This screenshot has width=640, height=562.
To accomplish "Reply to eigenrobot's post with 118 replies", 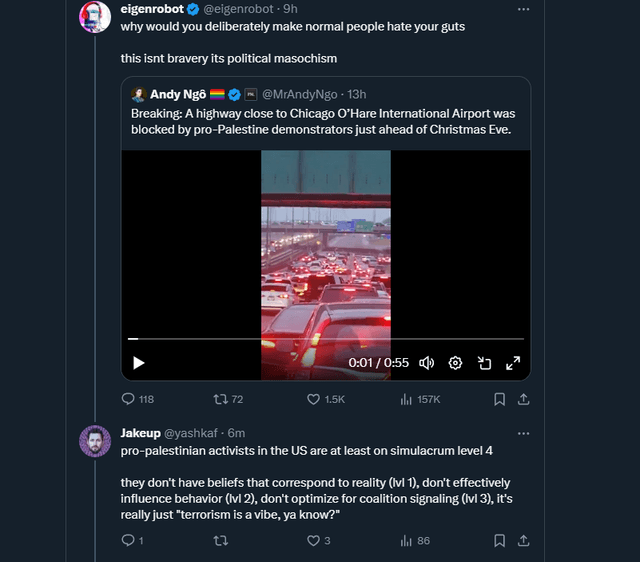I will pos(128,399).
